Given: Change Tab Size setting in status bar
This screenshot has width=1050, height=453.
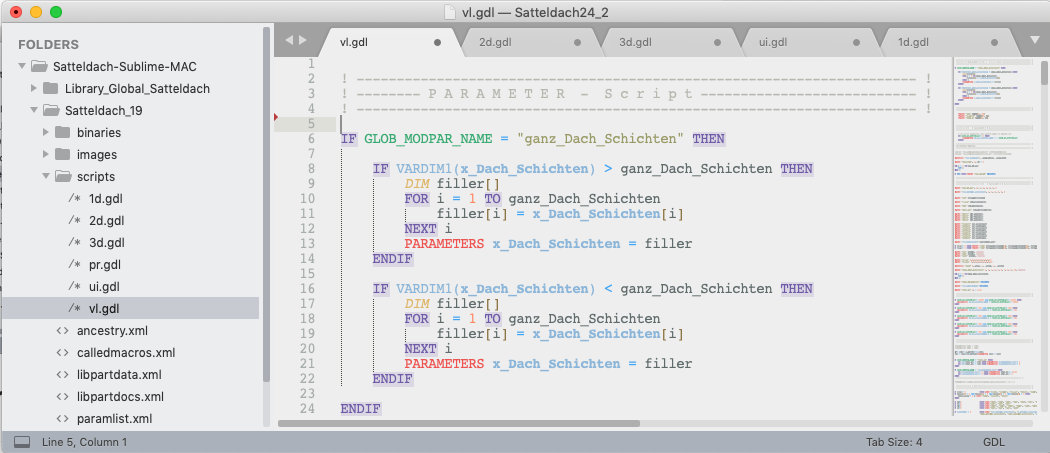Looking at the screenshot, I should click(894, 442).
